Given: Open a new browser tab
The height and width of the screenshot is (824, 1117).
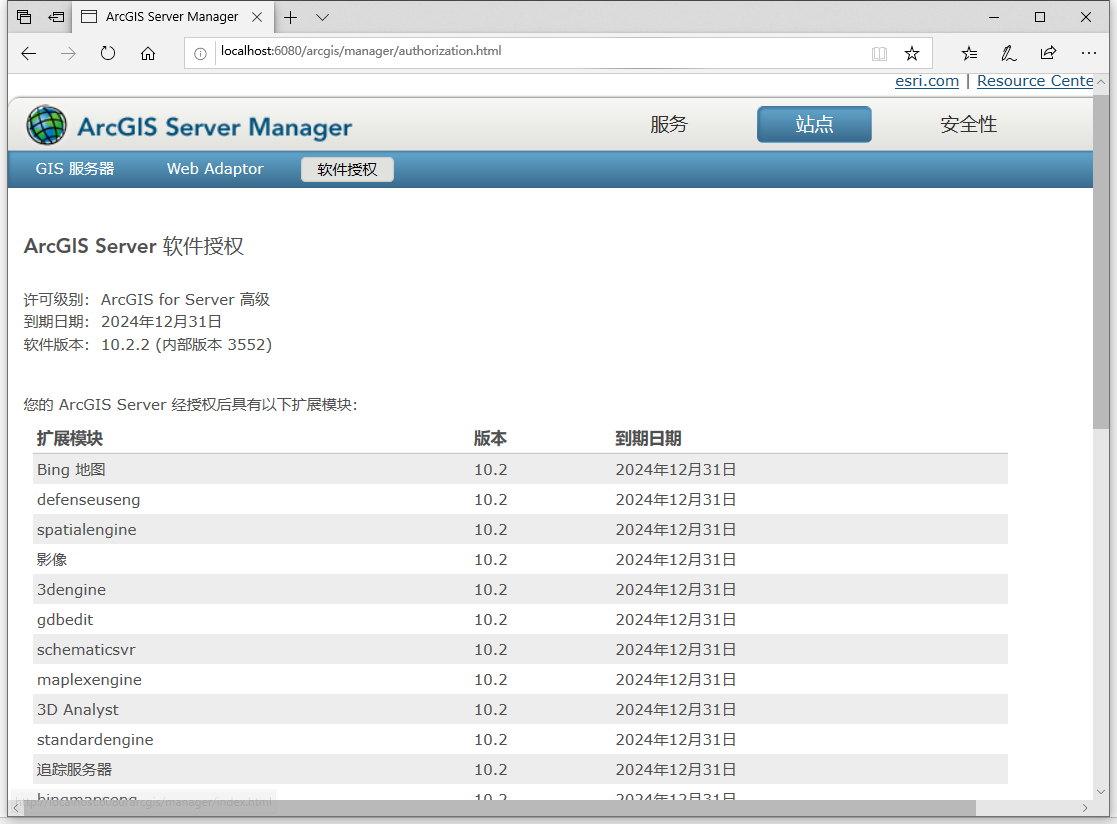Looking at the screenshot, I should [291, 17].
